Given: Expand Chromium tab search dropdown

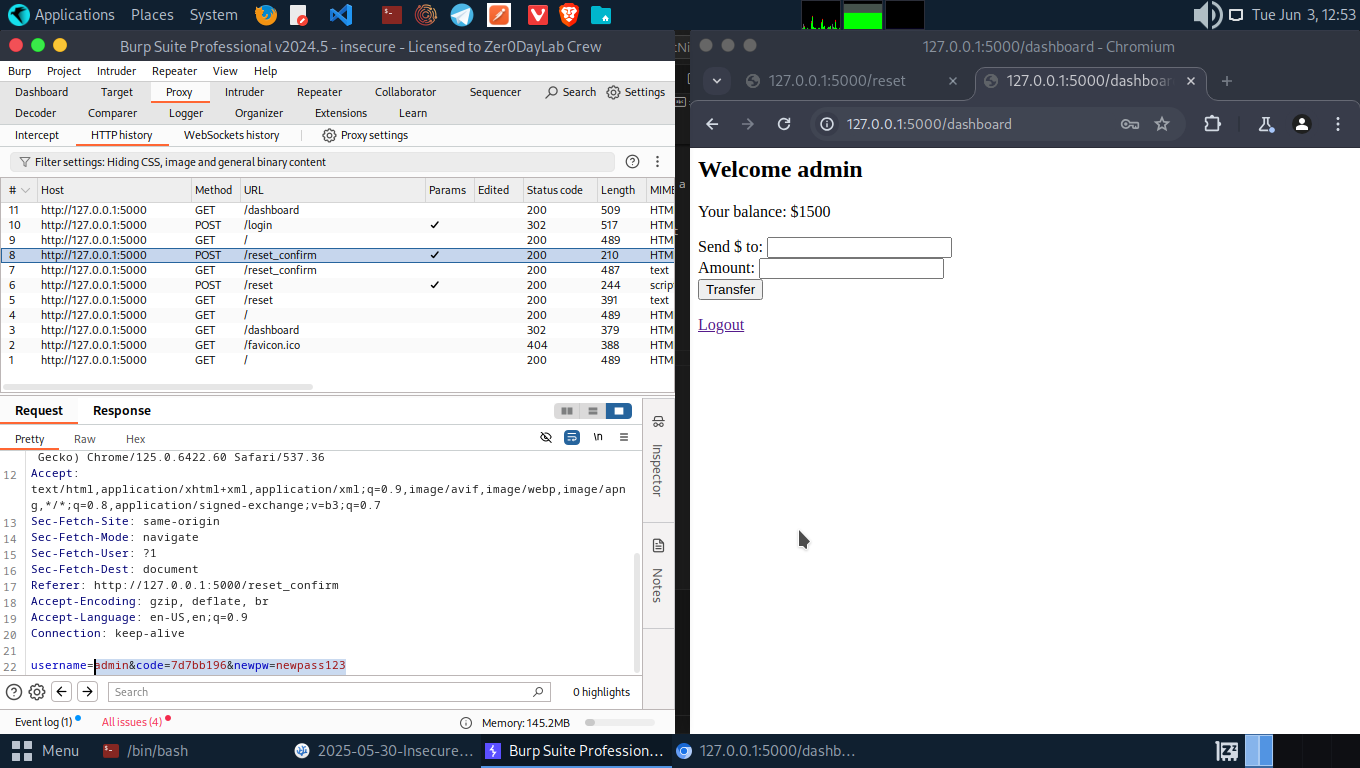Looking at the screenshot, I should (717, 82).
